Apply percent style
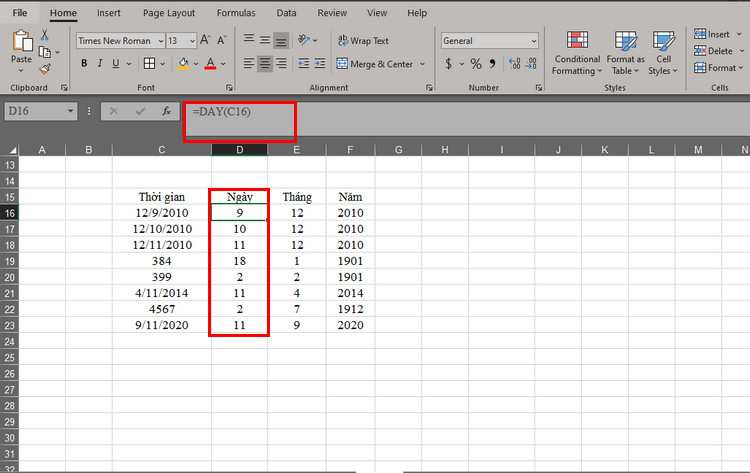This screenshot has height=473, width=750. coord(476,63)
